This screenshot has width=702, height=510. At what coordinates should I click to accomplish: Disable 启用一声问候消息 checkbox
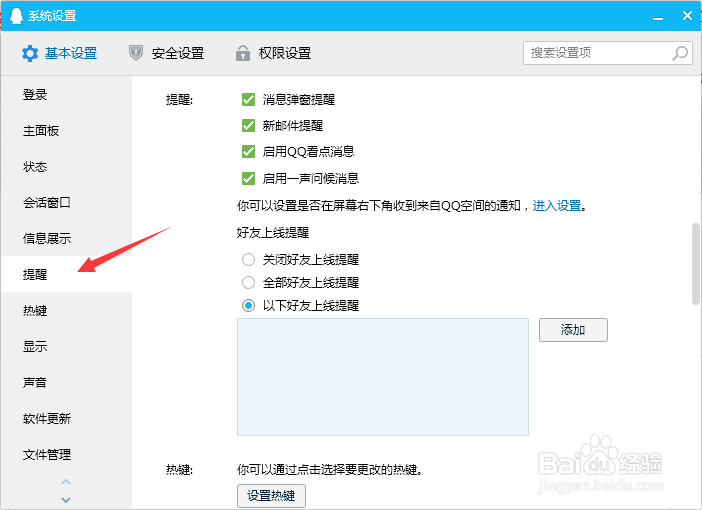(248, 178)
